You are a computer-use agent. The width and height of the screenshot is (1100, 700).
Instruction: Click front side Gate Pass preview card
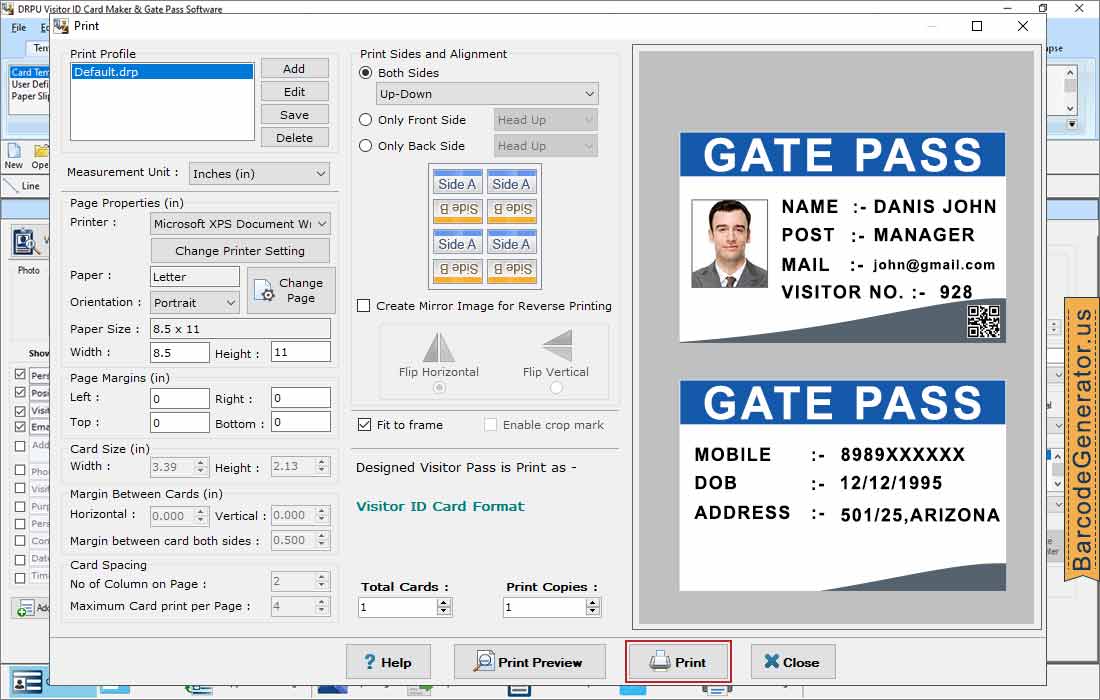[843, 238]
